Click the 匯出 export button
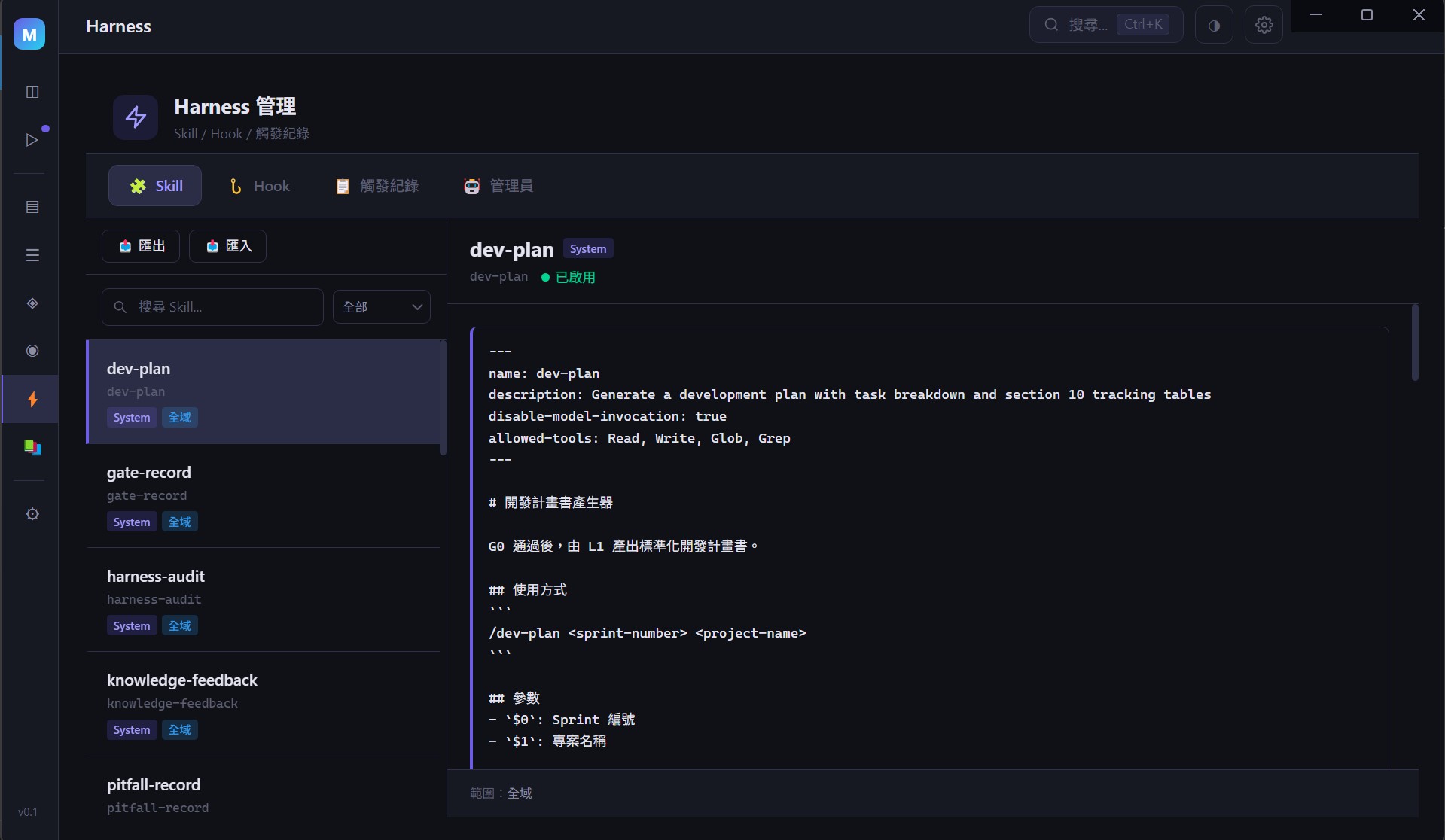The width and height of the screenshot is (1445, 840). tap(141, 246)
